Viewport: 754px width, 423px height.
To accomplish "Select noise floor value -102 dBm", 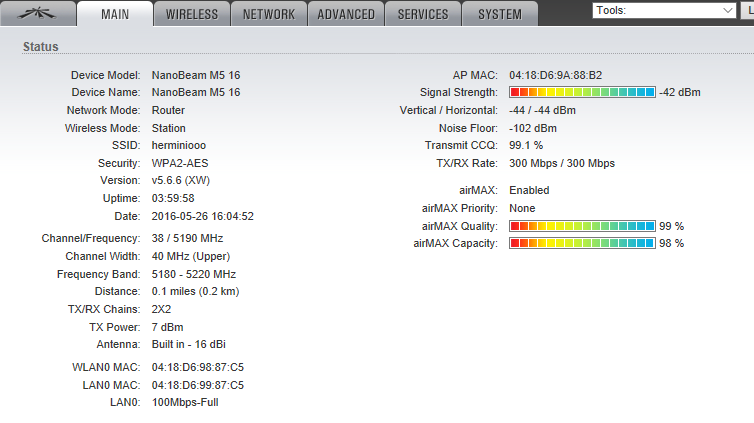I will [x=533, y=128].
